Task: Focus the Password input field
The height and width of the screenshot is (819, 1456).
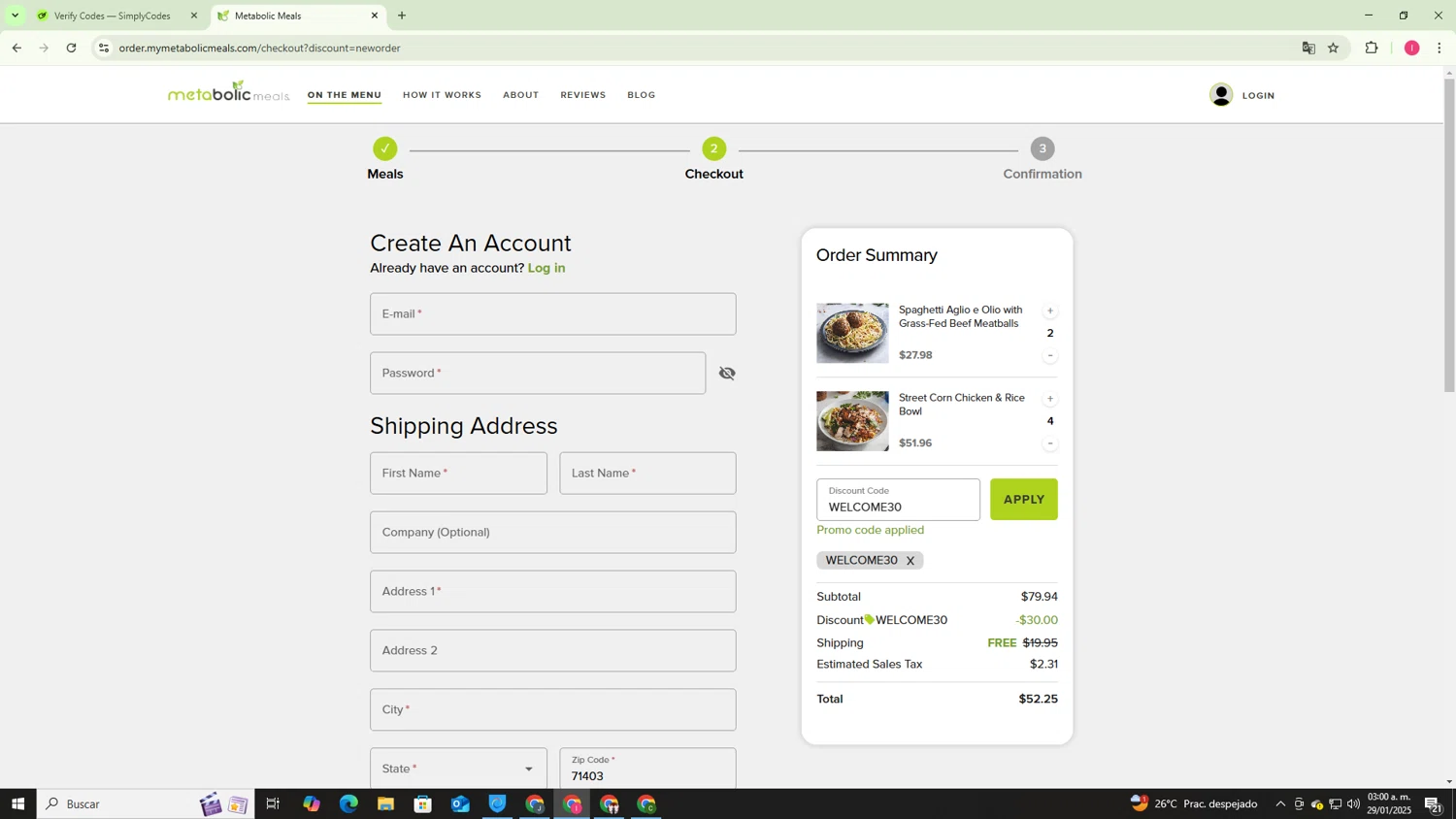Action: point(538,374)
